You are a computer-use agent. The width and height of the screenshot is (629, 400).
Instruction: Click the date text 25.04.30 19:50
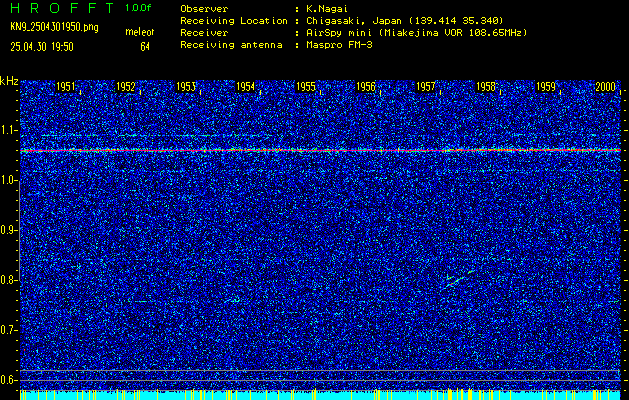[42, 47]
